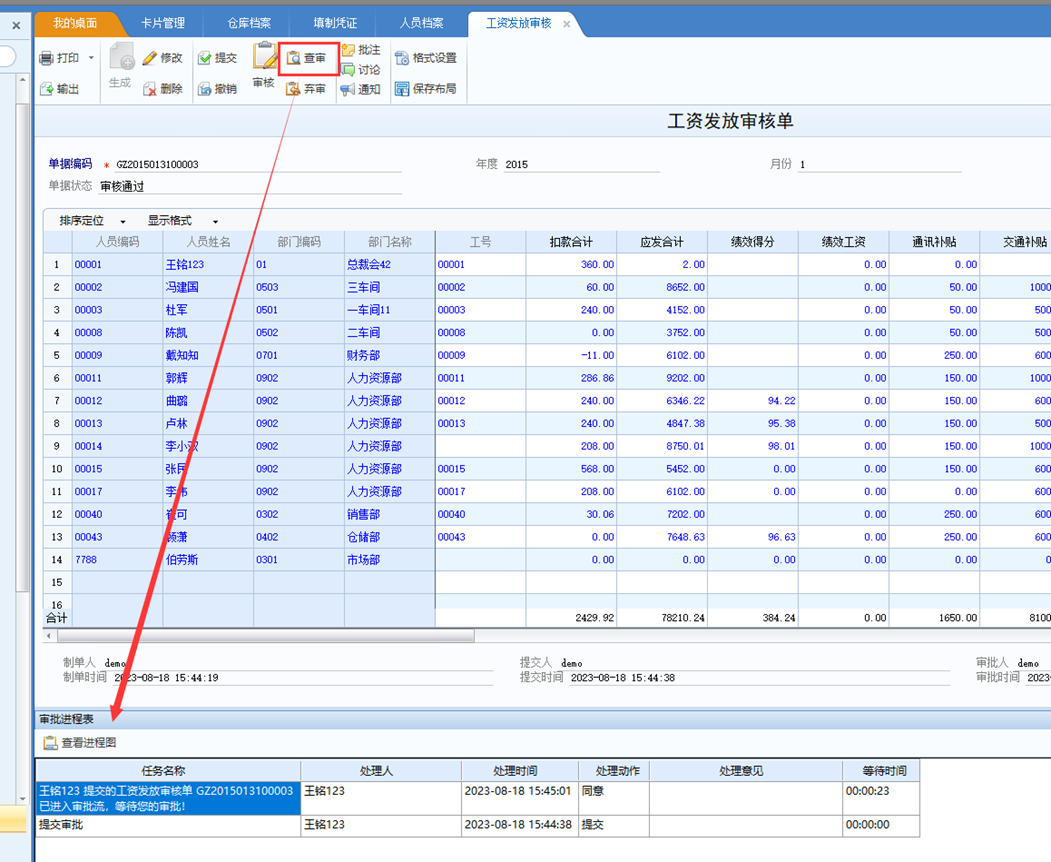Click the 应发合计 column header
This screenshot has height=862, width=1051.
(662, 242)
